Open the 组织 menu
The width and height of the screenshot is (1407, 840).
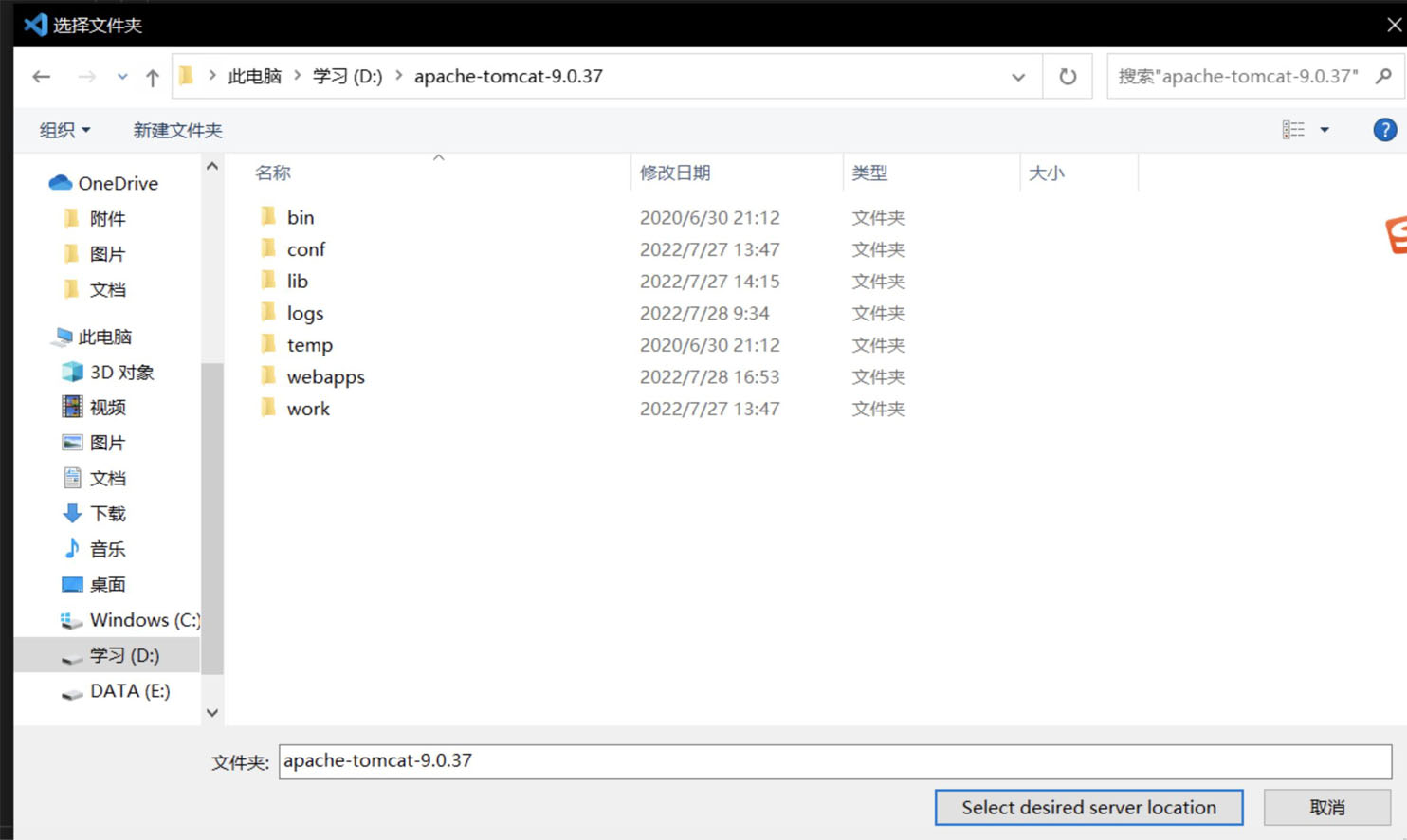(x=64, y=130)
